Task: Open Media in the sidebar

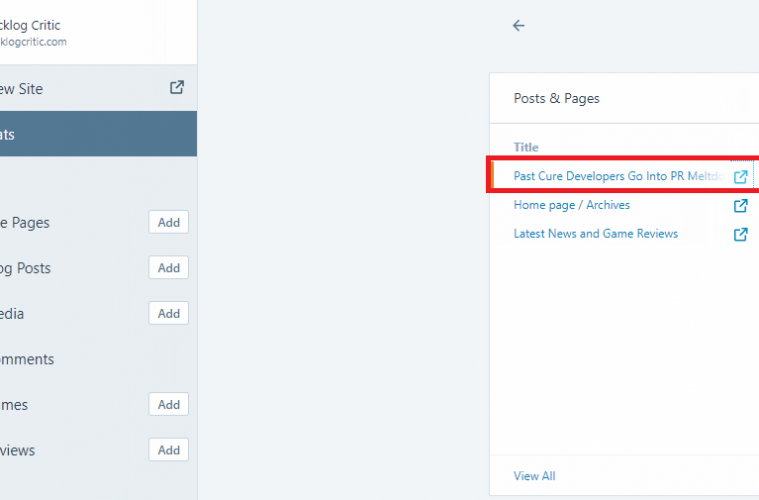Action: point(12,314)
